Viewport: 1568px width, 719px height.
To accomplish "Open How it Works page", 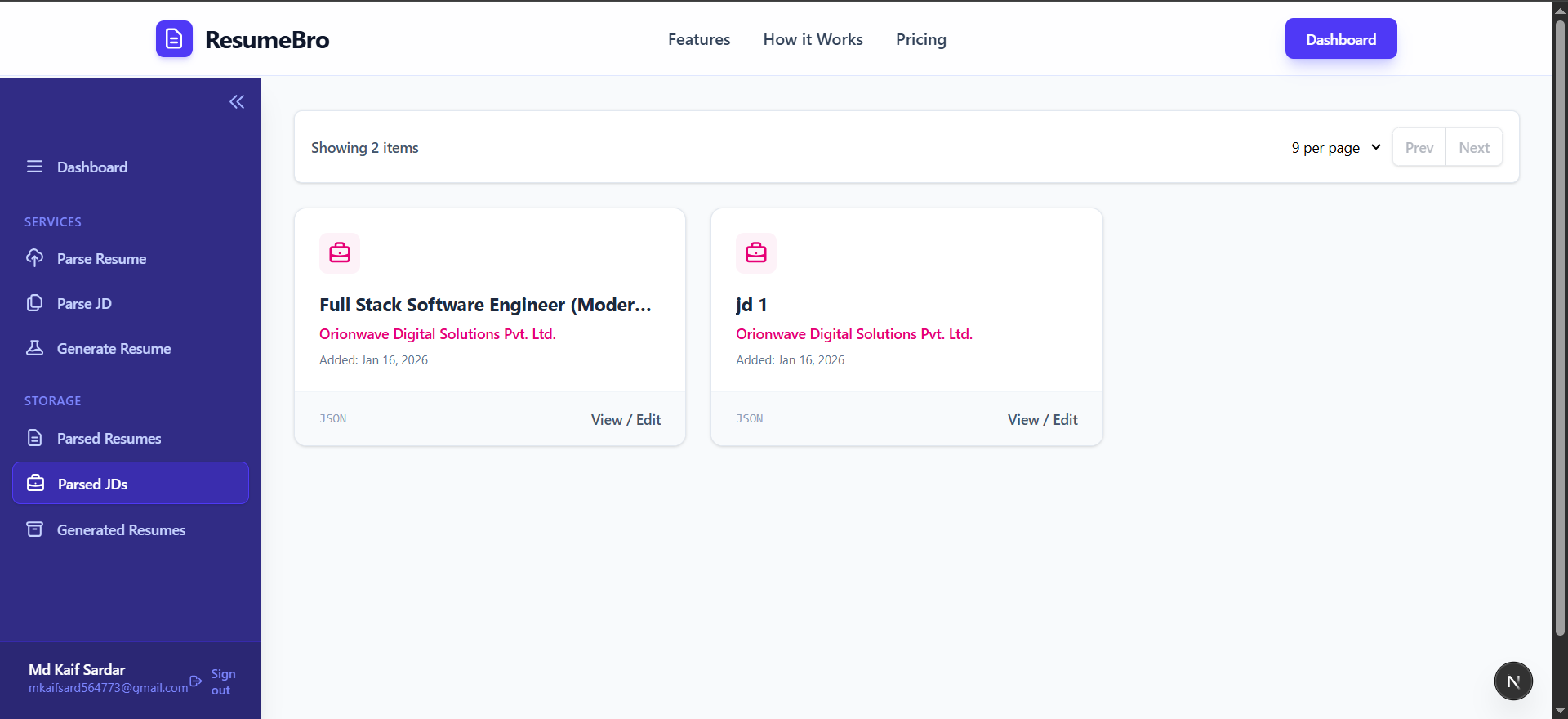I will (813, 39).
